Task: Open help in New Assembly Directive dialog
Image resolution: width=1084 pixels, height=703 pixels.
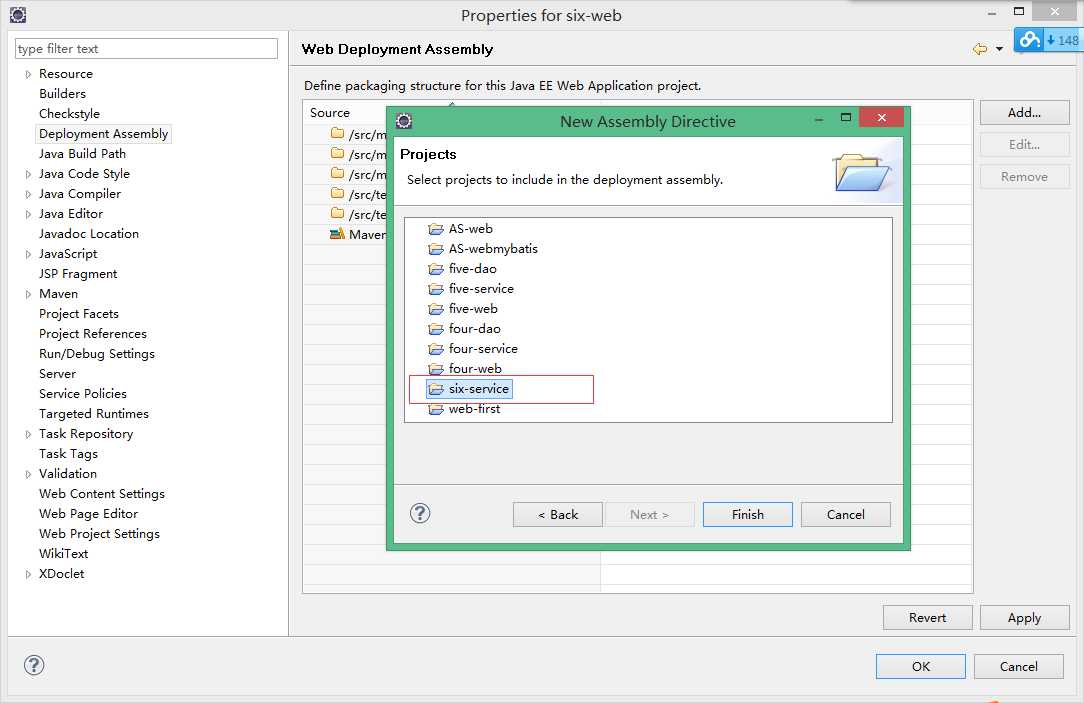Action: (420, 513)
